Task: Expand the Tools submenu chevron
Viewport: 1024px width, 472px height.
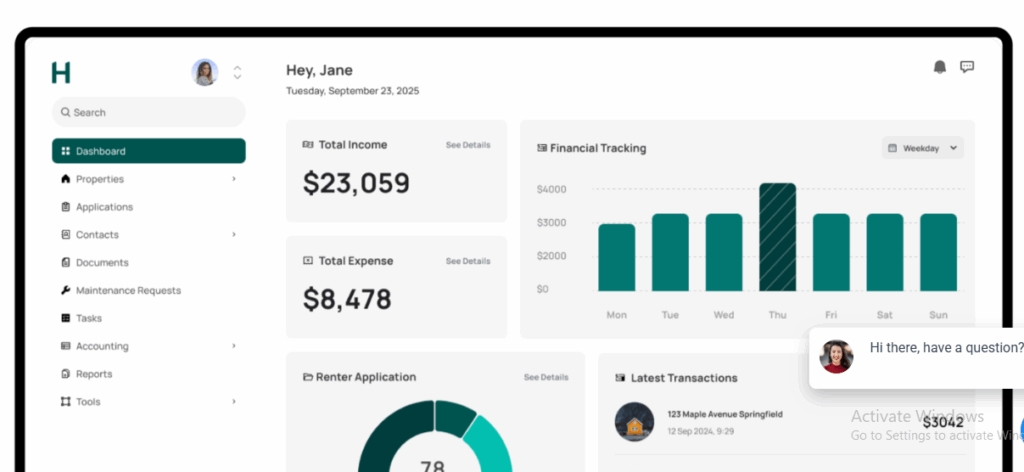Action: click(234, 401)
